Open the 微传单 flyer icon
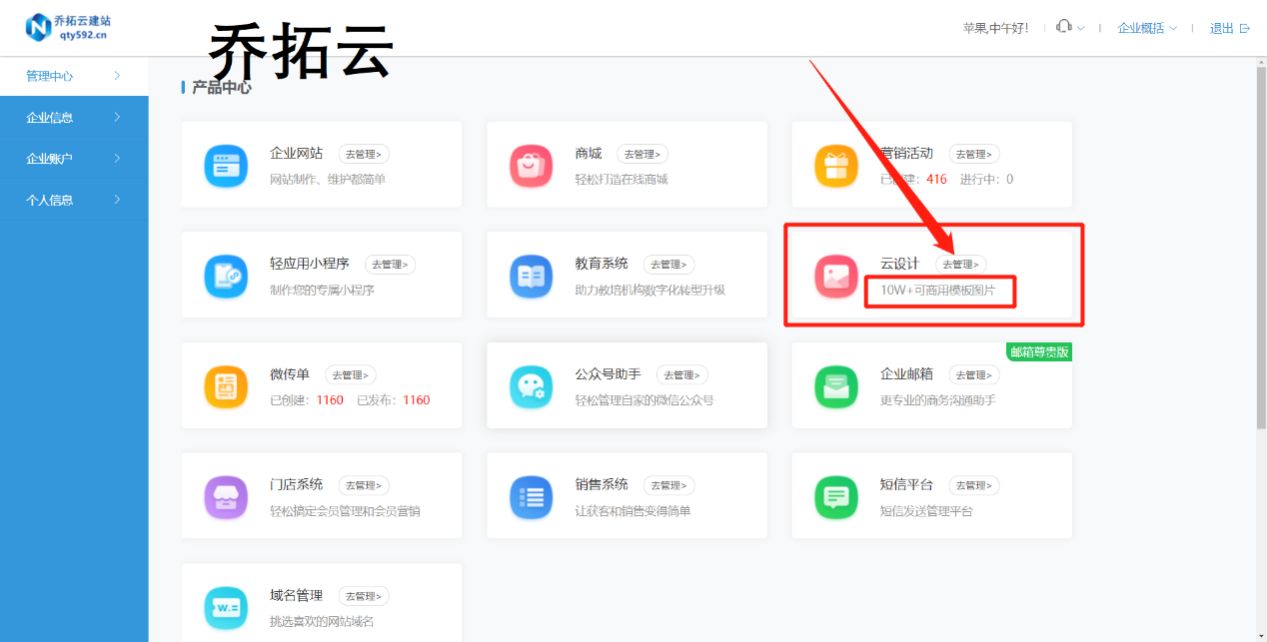 (226, 387)
